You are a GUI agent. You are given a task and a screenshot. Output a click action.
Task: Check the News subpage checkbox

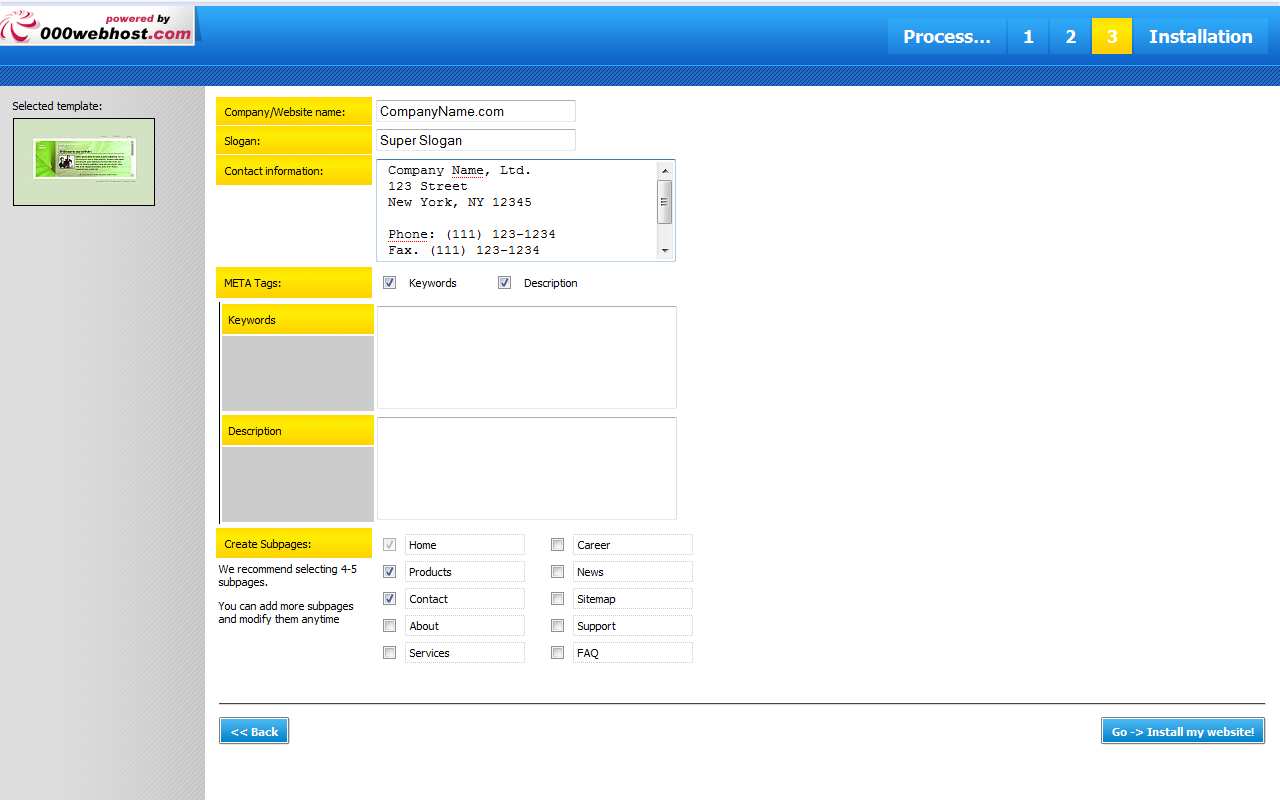coord(558,572)
